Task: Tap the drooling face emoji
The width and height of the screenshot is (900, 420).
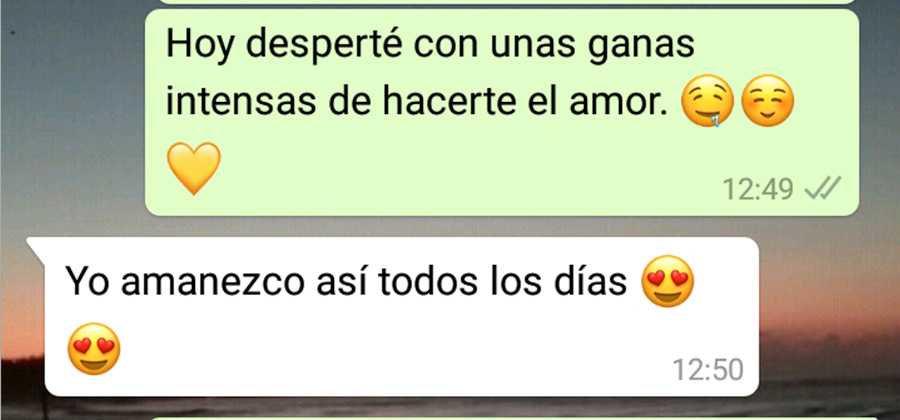Action: point(707,101)
